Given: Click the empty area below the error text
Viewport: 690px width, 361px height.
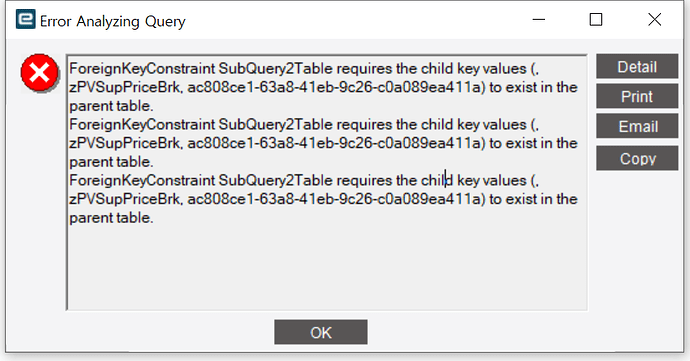Looking at the screenshot, I should point(327,267).
